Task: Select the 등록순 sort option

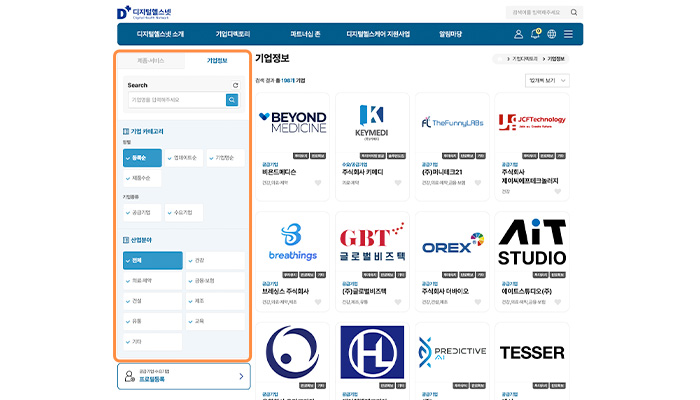Action: [x=142, y=158]
